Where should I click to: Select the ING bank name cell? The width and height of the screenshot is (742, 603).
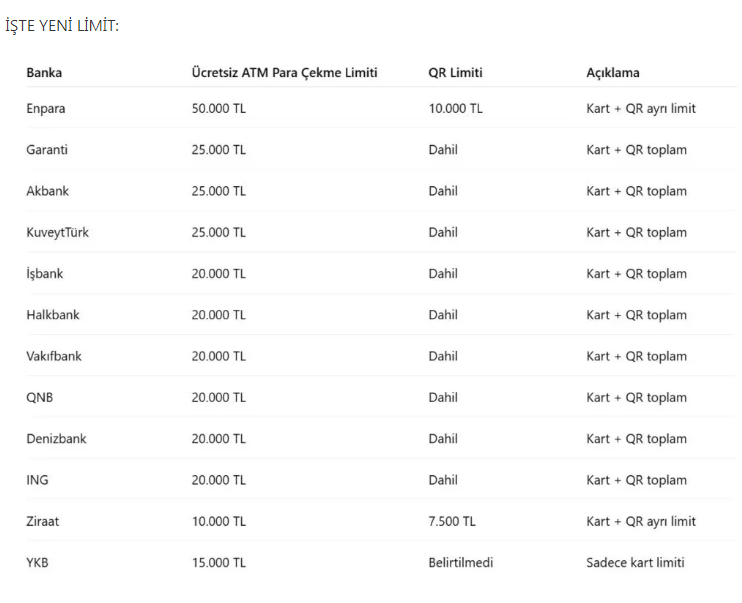37,480
